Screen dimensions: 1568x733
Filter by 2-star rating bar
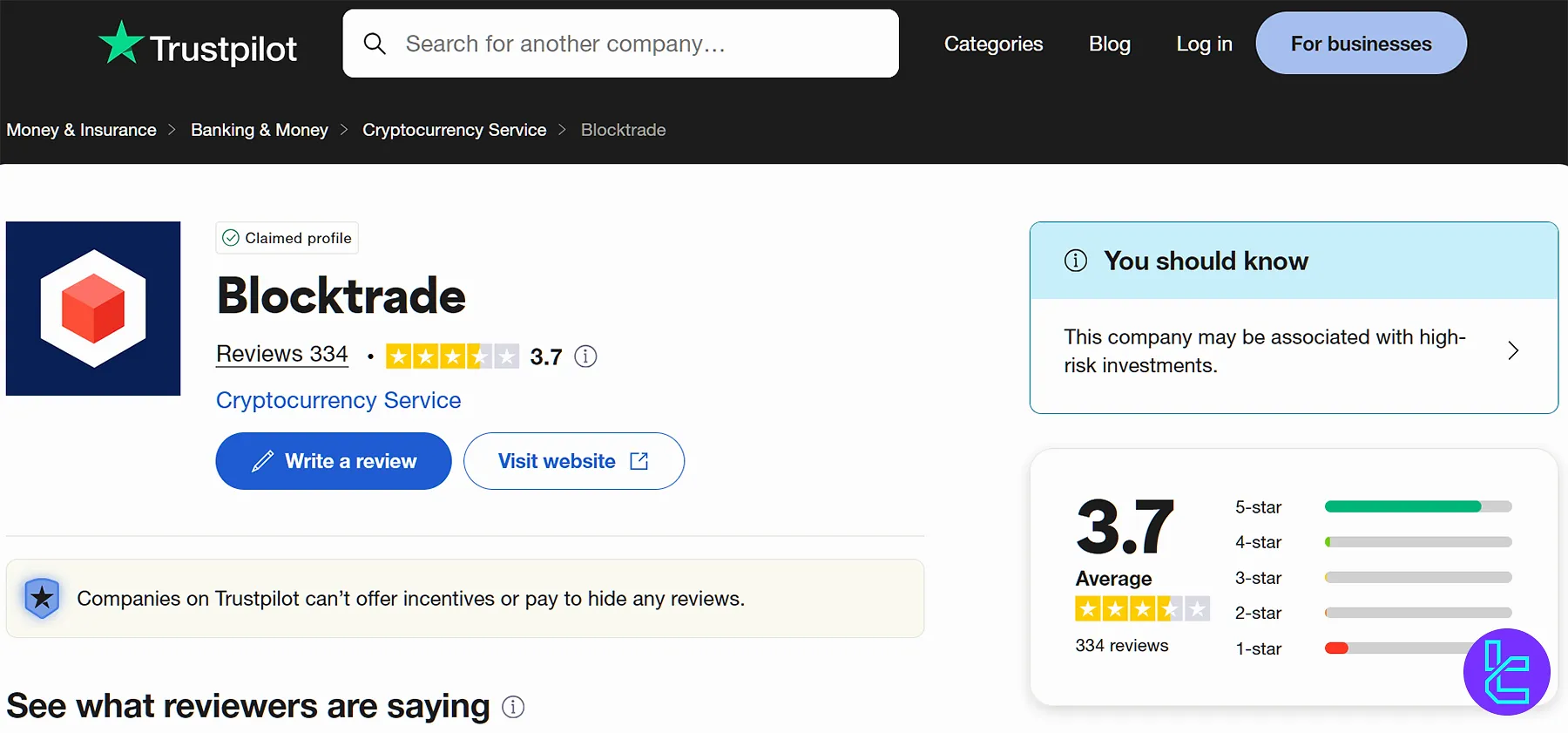[1417, 613]
